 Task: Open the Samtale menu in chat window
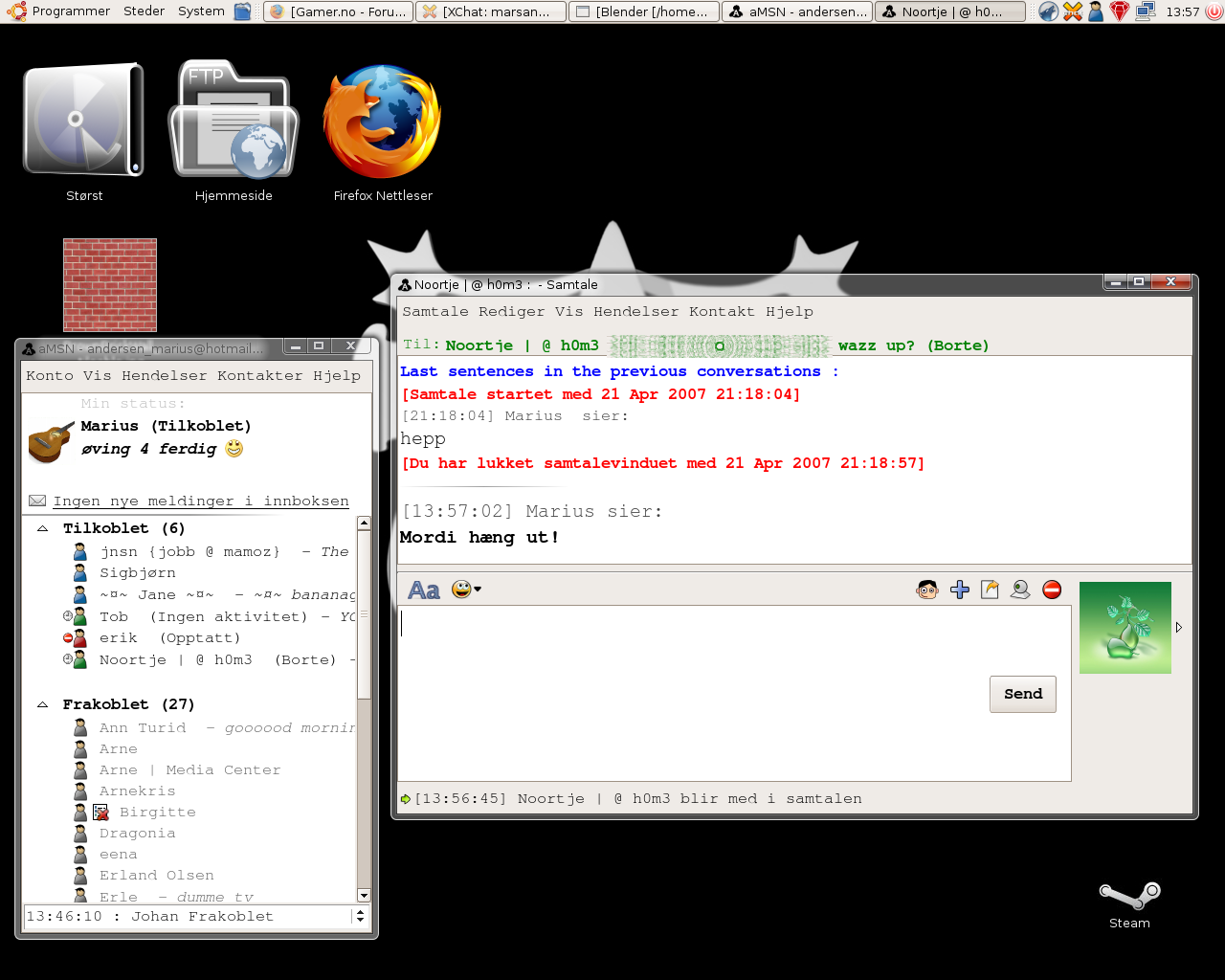click(x=434, y=312)
